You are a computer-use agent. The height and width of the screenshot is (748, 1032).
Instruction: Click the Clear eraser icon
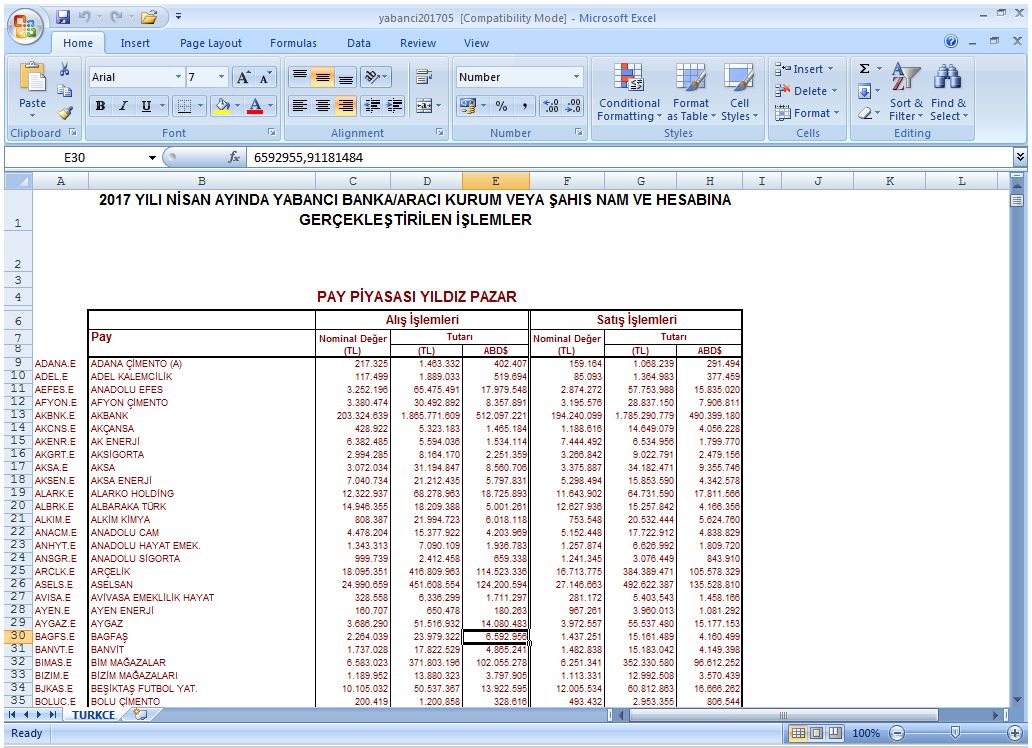865,113
